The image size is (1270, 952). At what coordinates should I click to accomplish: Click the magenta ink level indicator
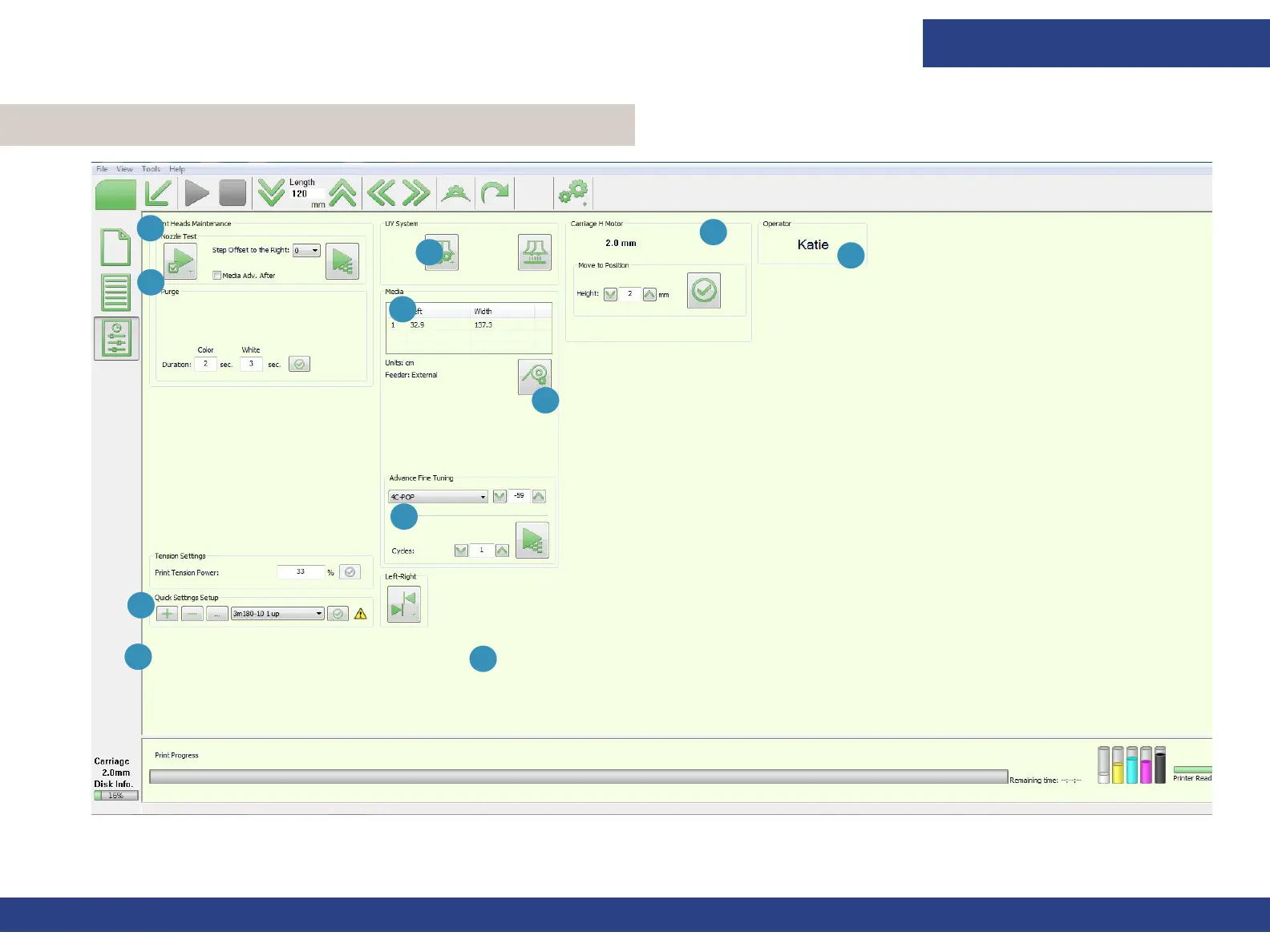coord(1147,765)
